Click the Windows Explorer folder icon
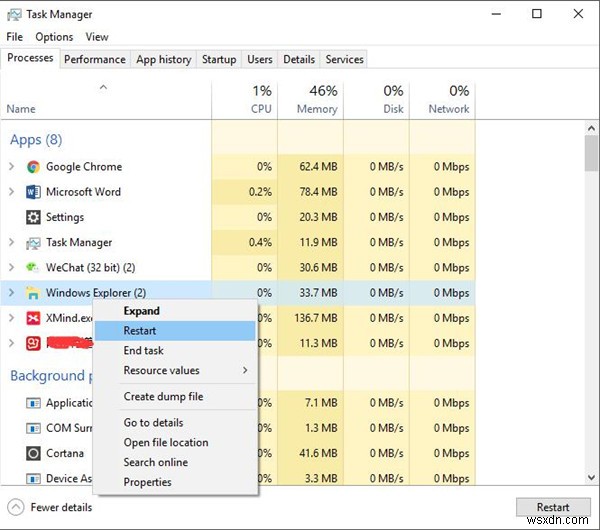The width and height of the screenshot is (600, 530). click(x=33, y=293)
